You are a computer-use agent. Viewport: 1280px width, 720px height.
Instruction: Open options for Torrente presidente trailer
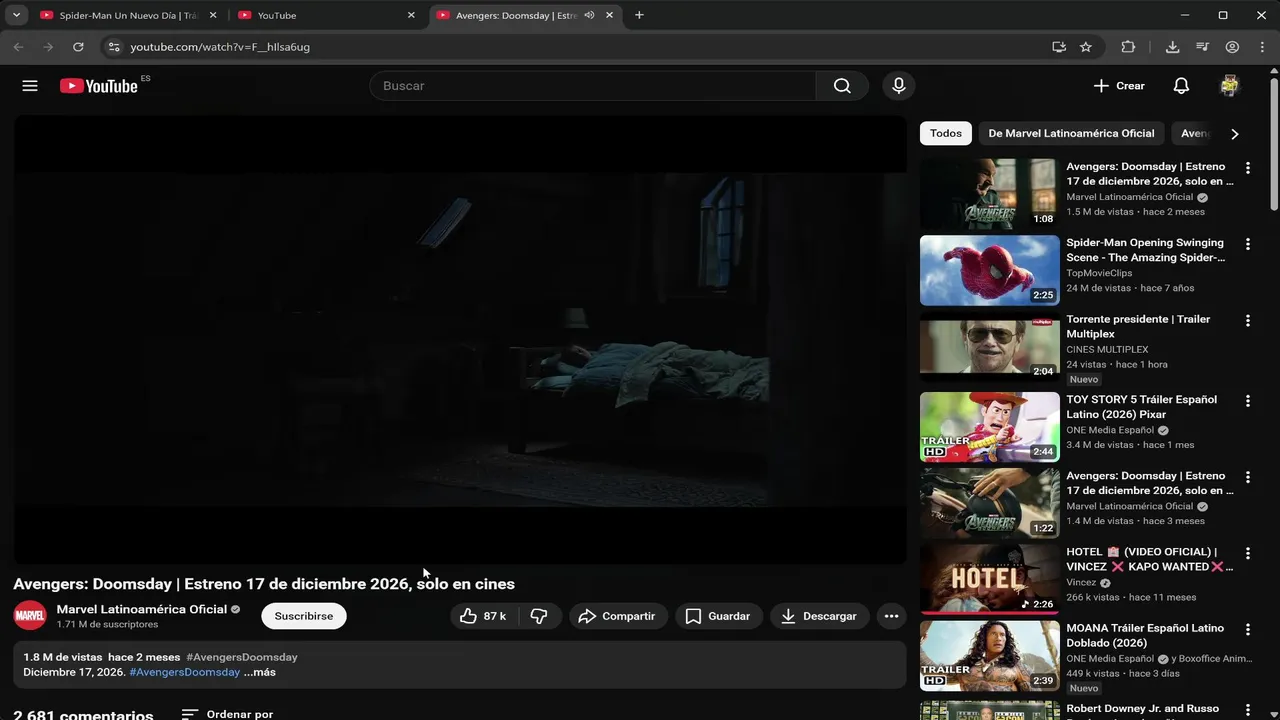(1247, 321)
